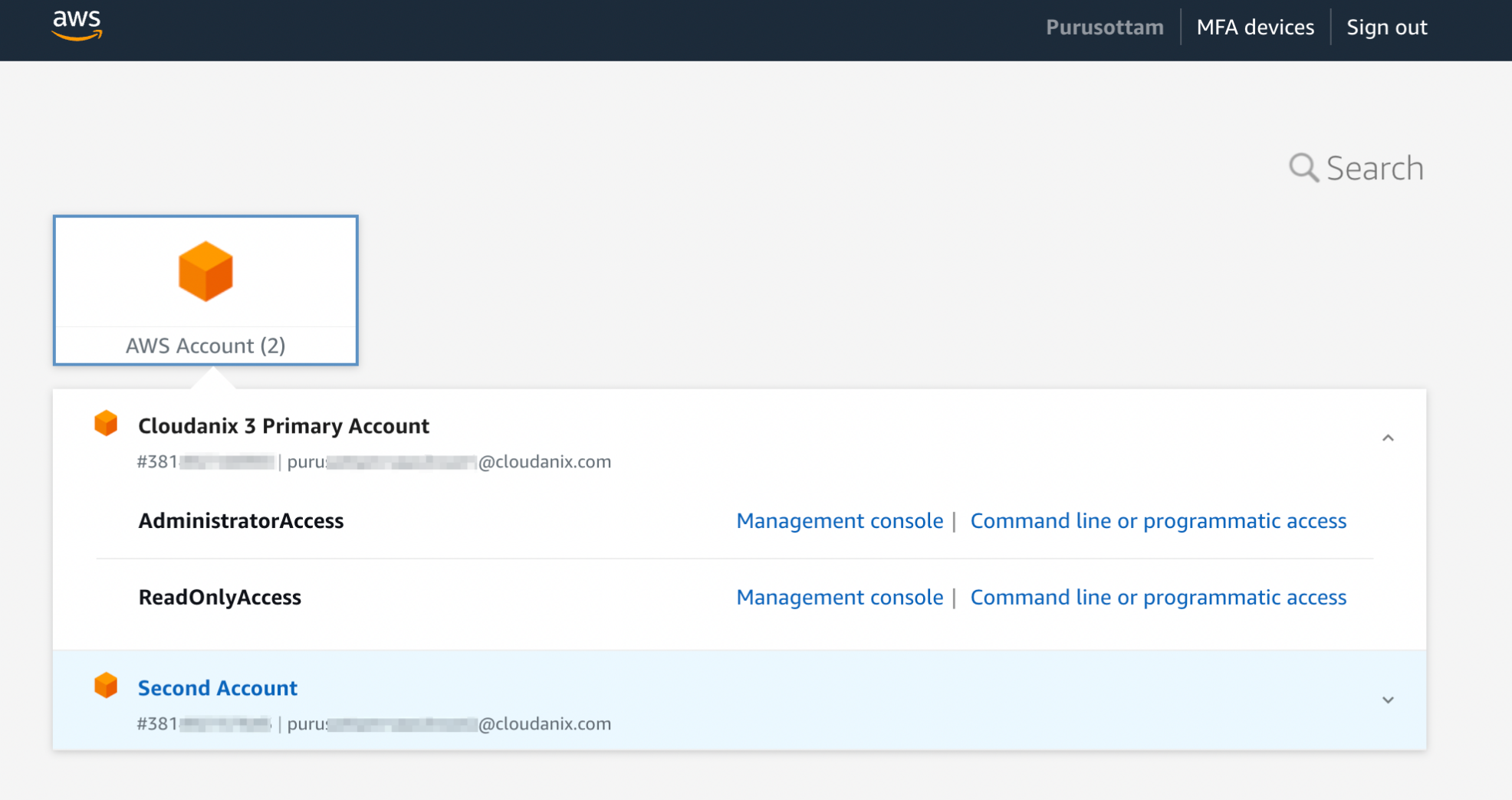
Task: Click the orange cube beside Cloudanix 3 Primary Account
Action: pos(107,422)
